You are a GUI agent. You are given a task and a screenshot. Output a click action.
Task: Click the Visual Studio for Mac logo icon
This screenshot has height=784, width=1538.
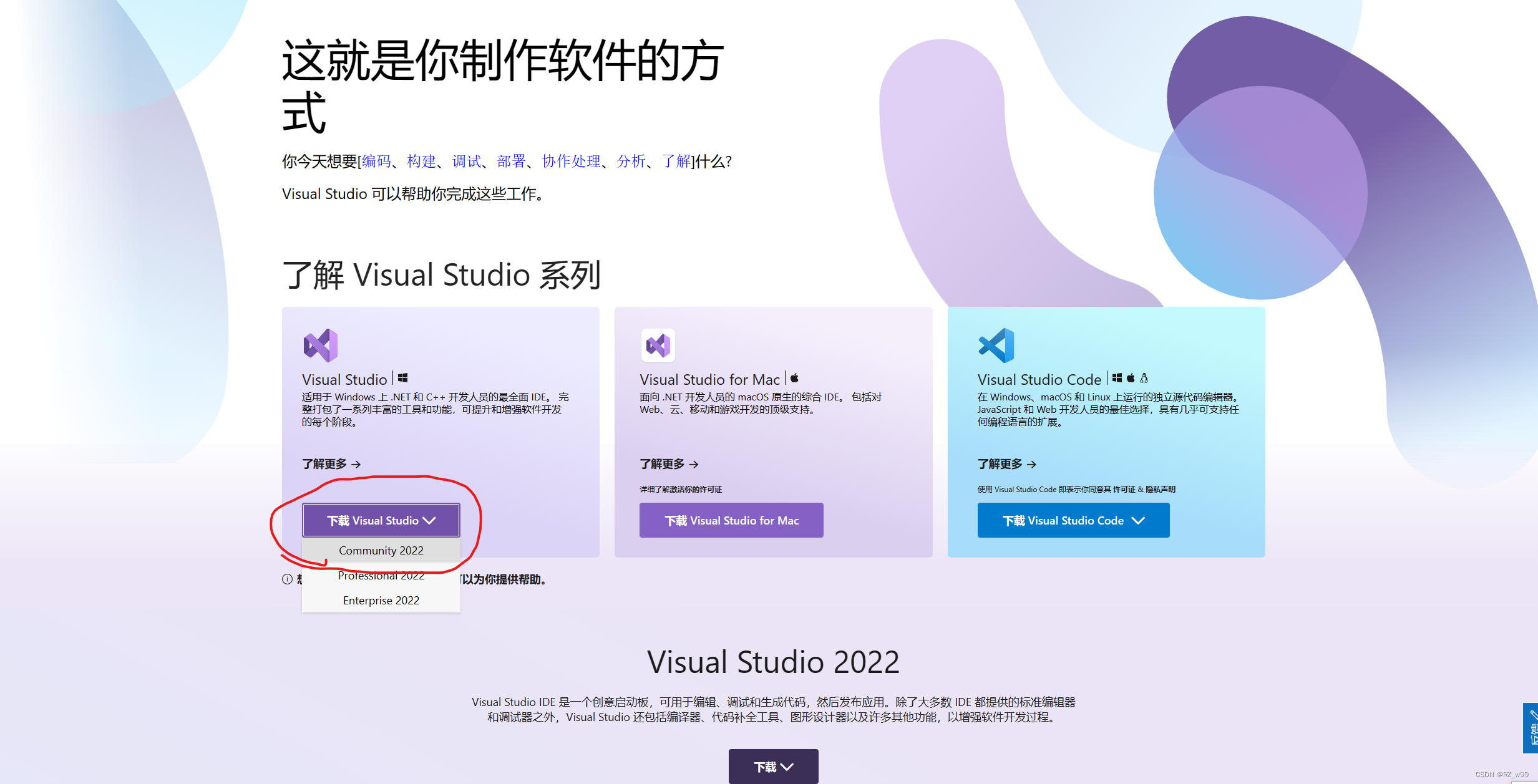pos(657,345)
